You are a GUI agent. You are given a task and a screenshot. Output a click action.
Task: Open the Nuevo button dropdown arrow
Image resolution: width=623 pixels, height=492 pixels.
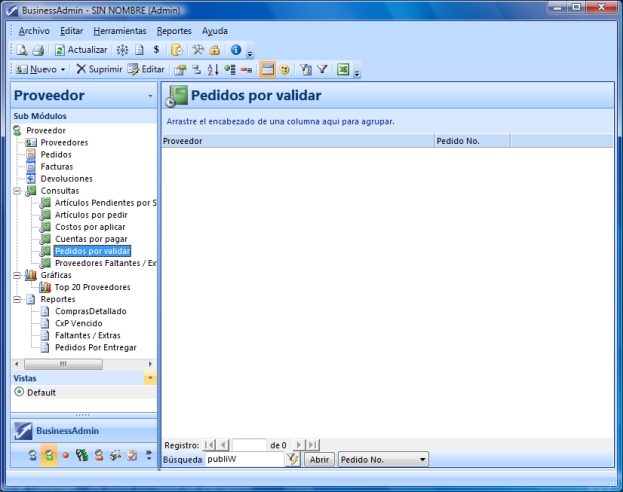[64, 70]
